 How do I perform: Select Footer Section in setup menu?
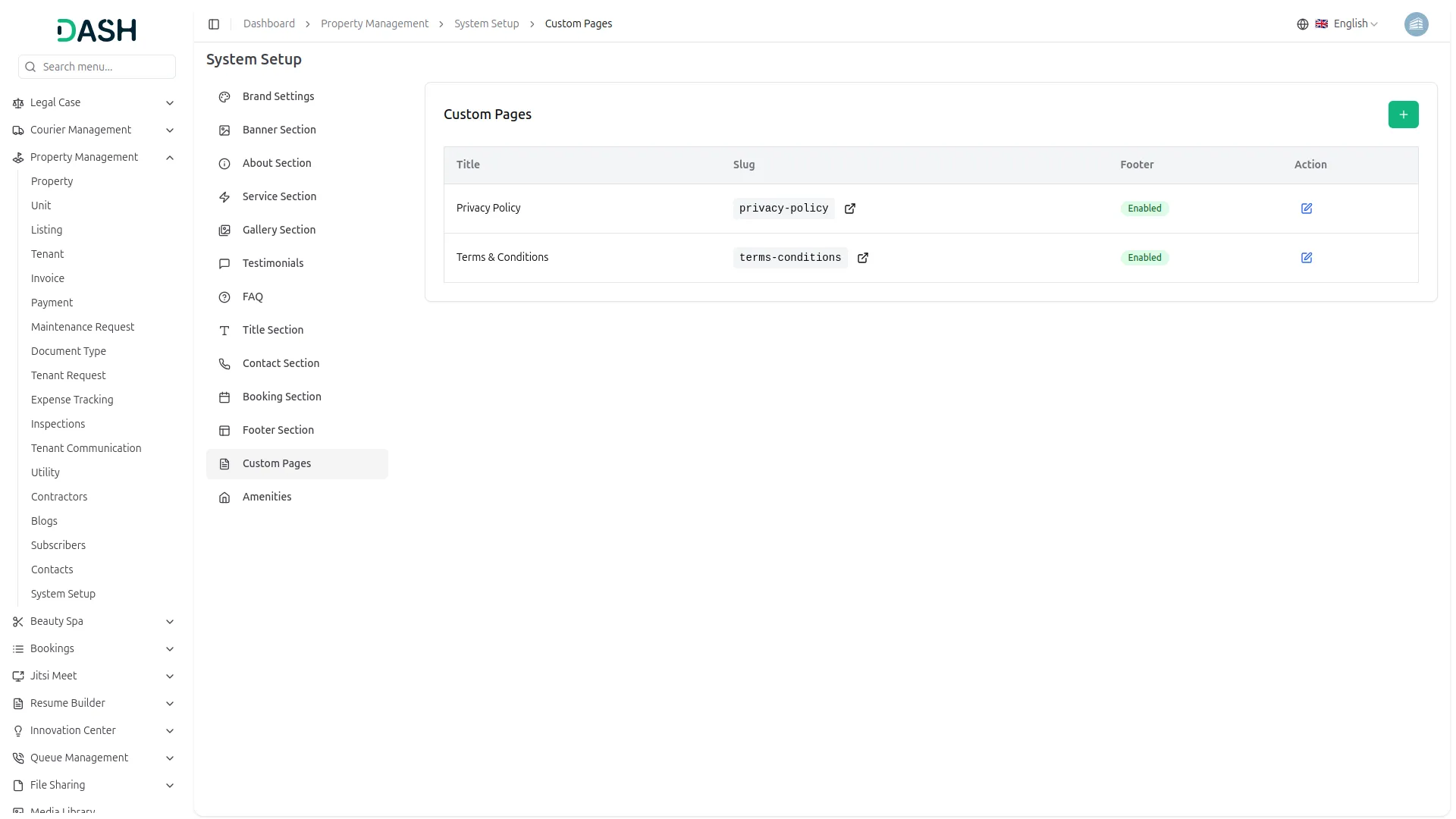(x=278, y=430)
